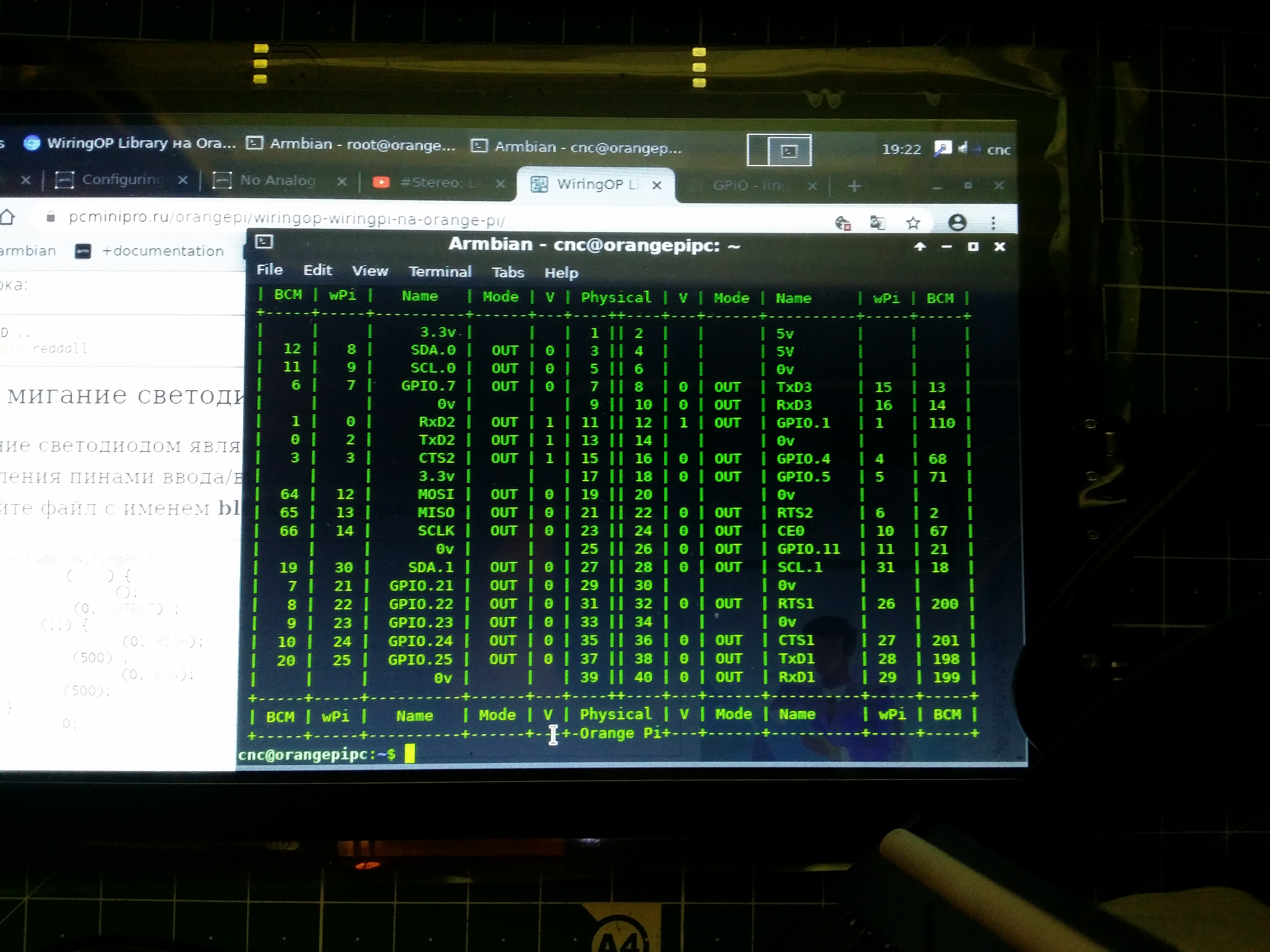
Task: Switch to second workspace in pager
Action: click(x=789, y=151)
